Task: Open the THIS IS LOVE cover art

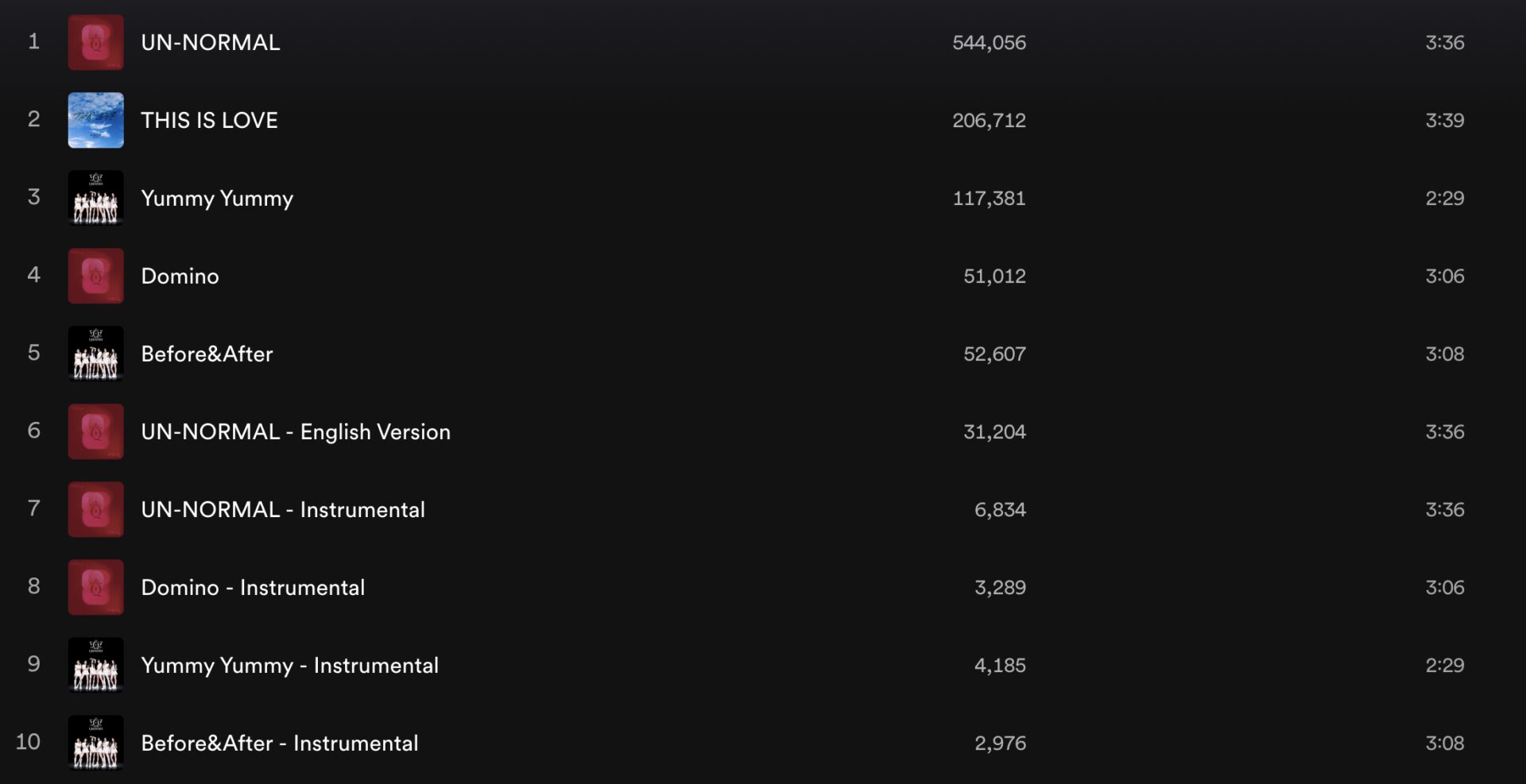Action: 95,120
